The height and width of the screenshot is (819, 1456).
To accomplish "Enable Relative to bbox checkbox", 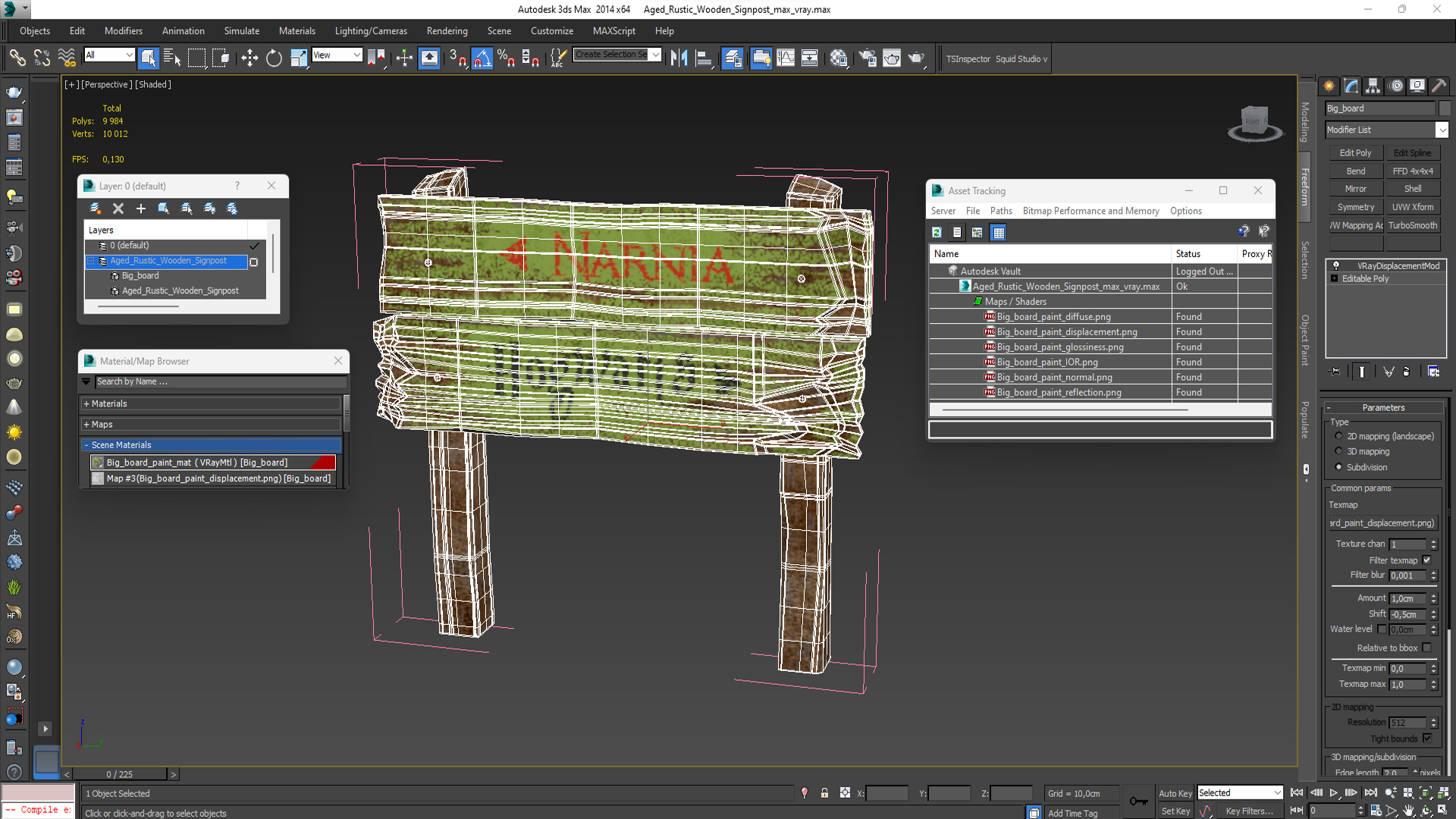I will pos(1427,648).
